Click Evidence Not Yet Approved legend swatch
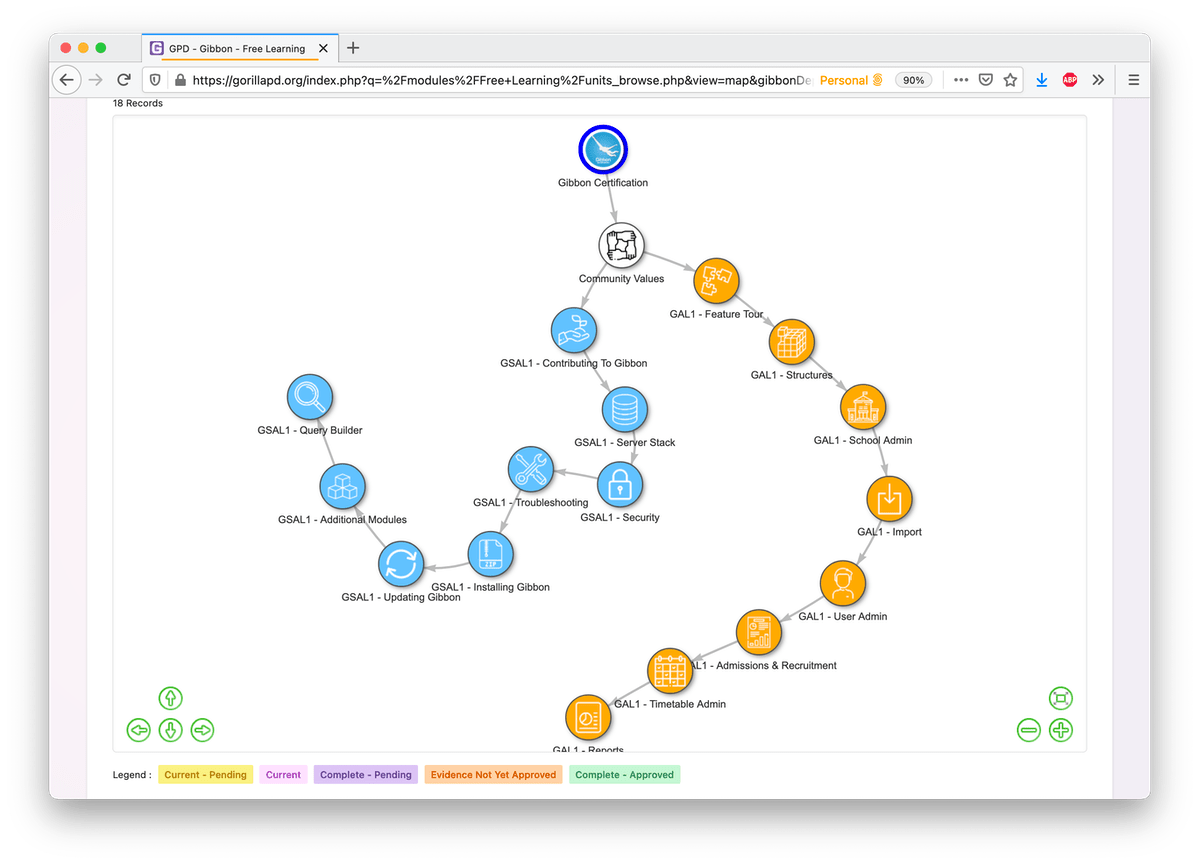The height and width of the screenshot is (864, 1200). tap(494, 775)
